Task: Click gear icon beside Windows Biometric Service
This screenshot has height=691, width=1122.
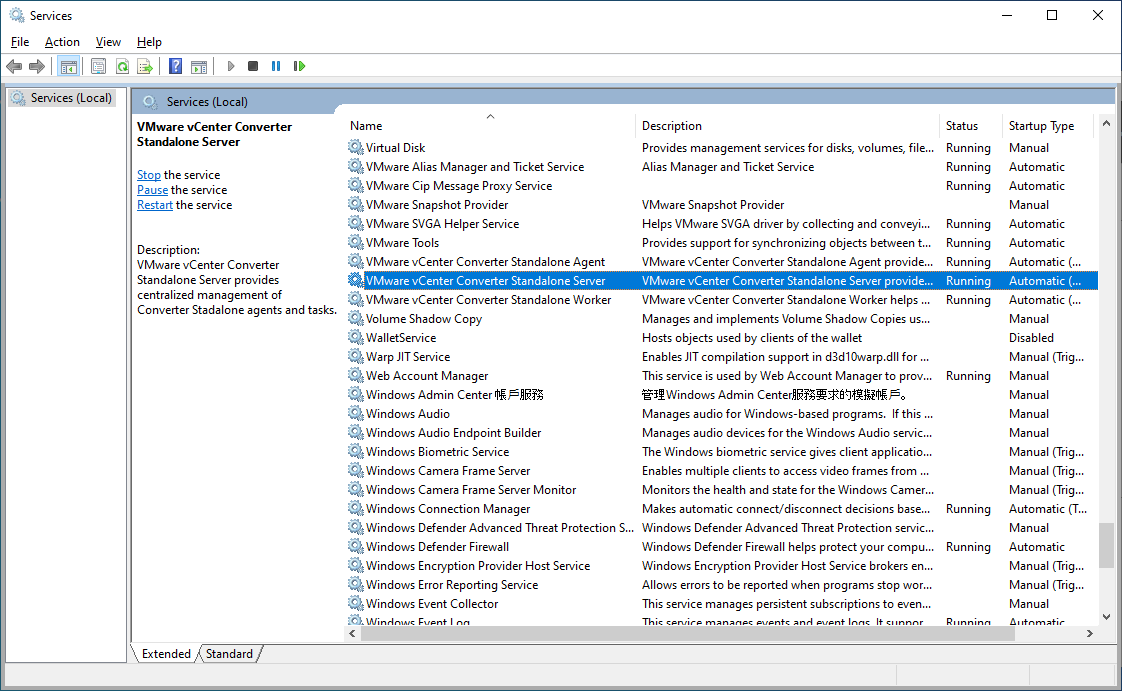Action: 356,451
